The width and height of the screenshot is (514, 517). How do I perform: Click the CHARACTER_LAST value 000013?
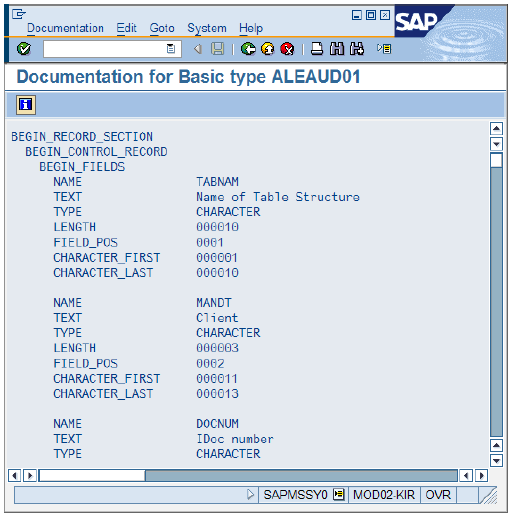click(217, 394)
